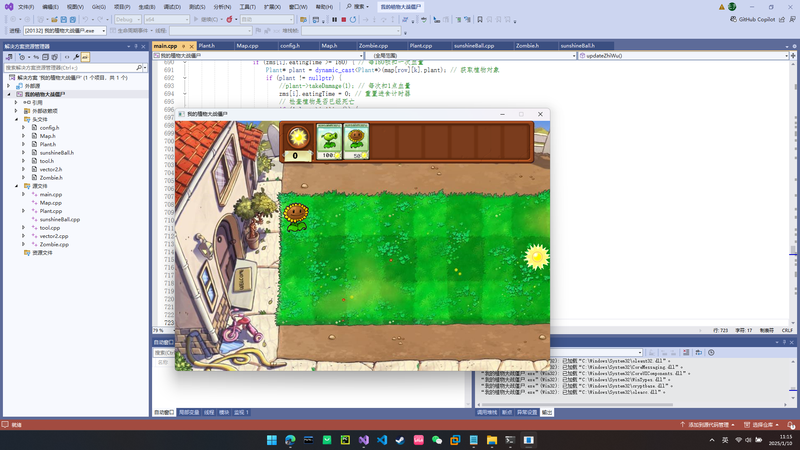Collect the falling sun on the lawn
This screenshot has width=800, height=450.
(x=537, y=255)
